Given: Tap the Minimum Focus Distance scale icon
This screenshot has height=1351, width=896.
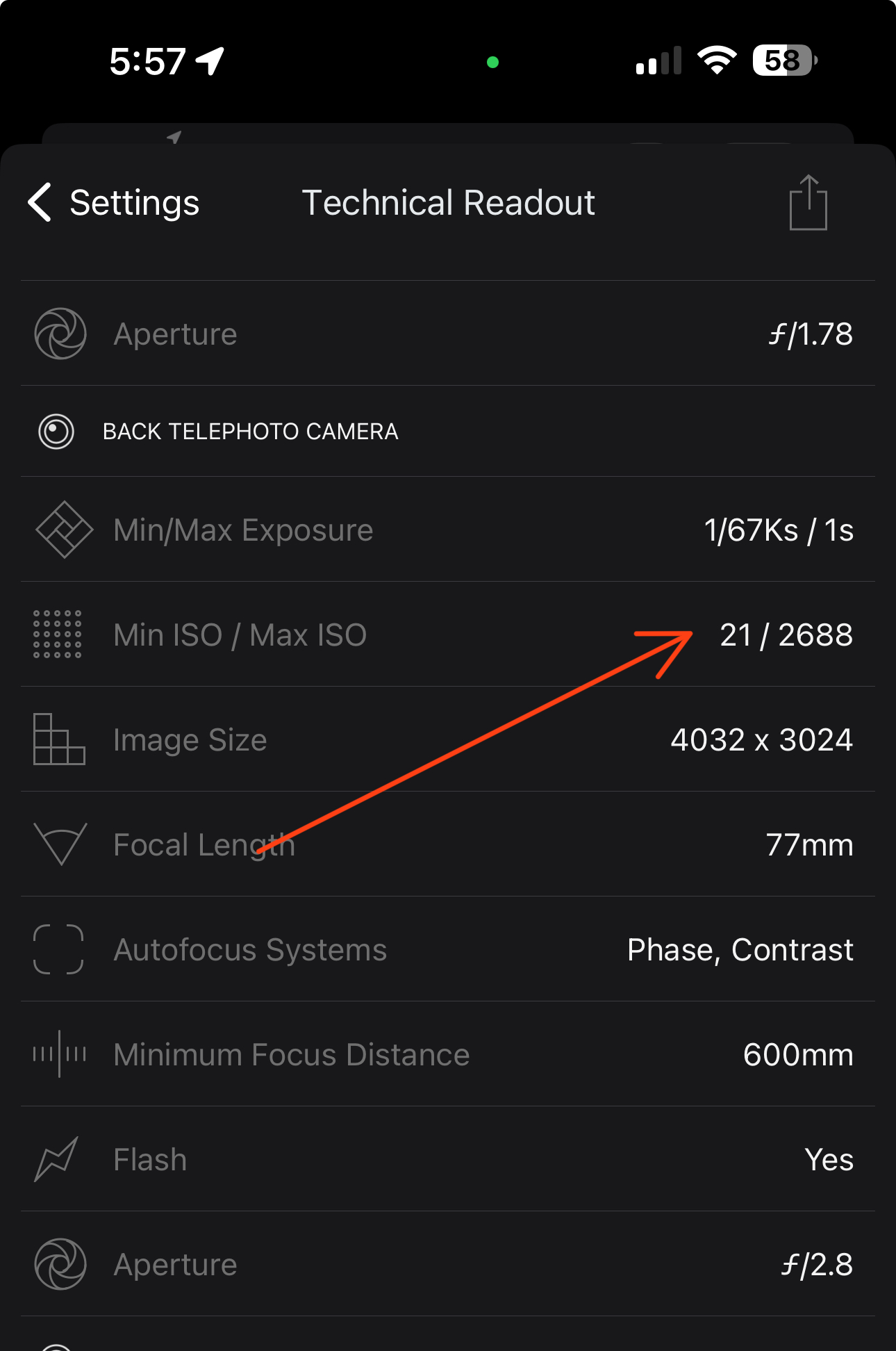Looking at the screenshot, I should click(x=60, y=1054).
